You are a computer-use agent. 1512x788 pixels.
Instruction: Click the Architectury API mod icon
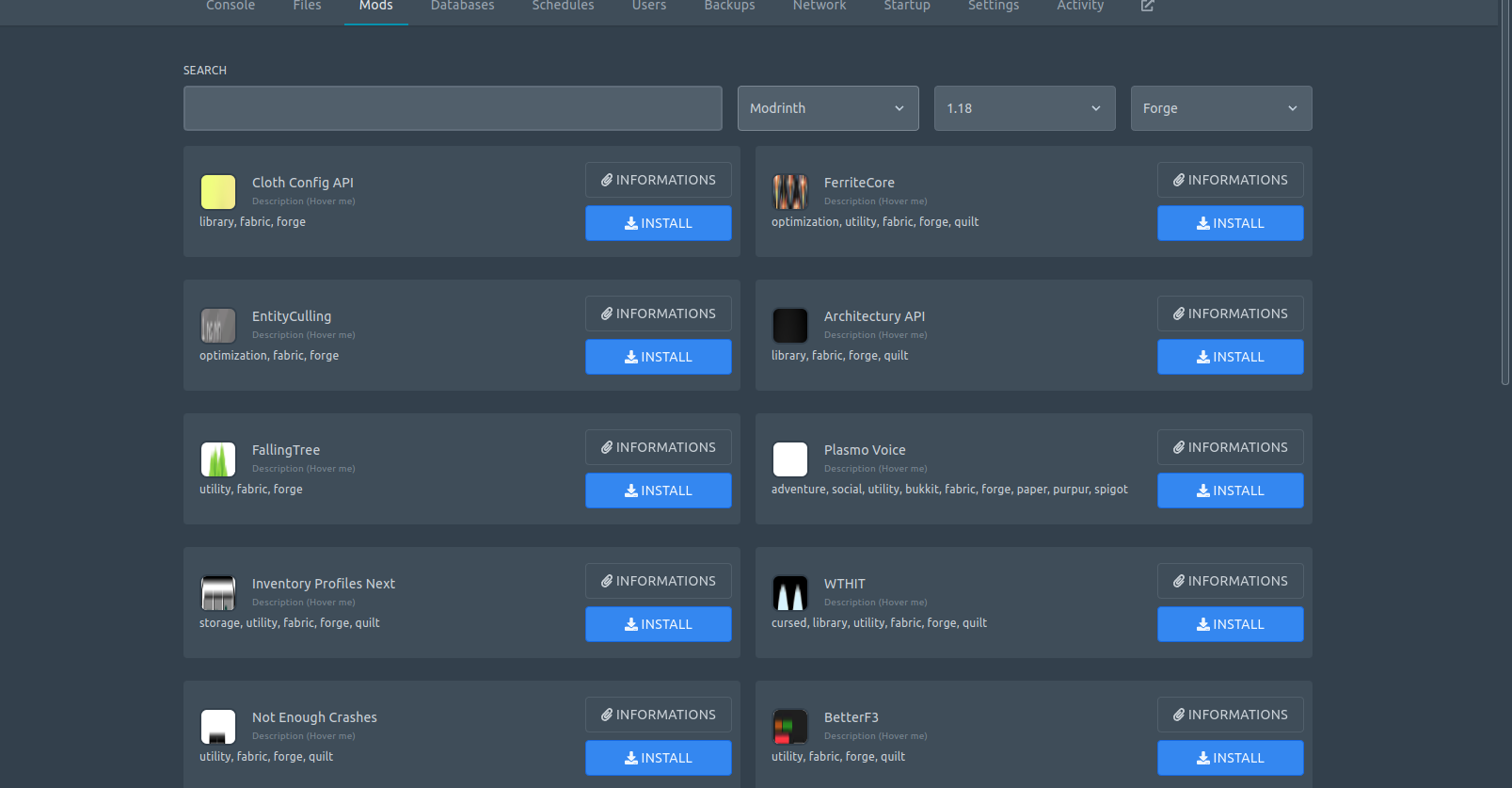click(790, 326)
